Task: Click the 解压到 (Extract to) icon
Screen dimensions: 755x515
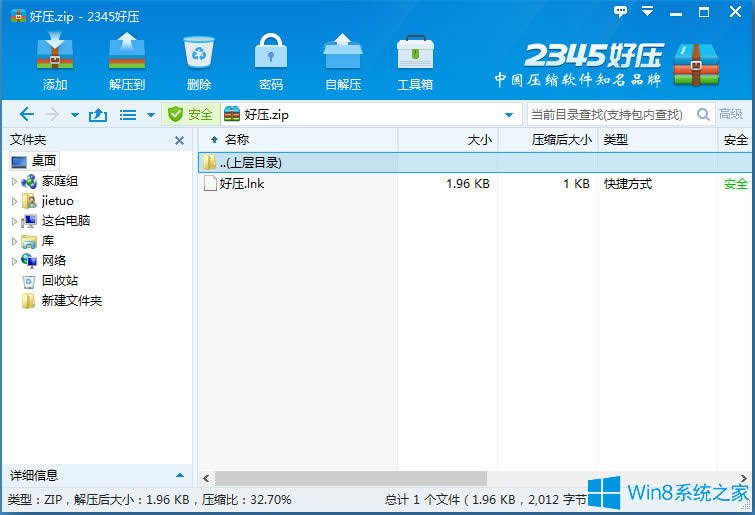Action: click(127, 59)
